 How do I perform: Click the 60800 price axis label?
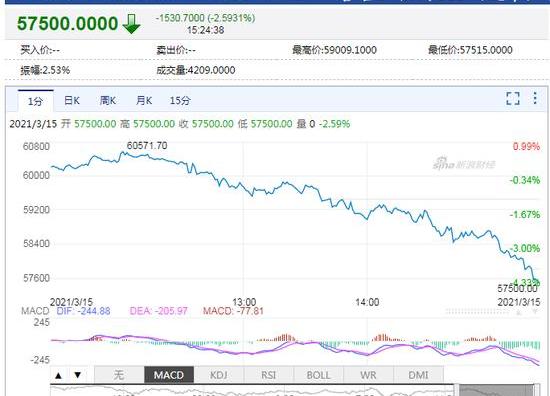click(x=36, y=146)
